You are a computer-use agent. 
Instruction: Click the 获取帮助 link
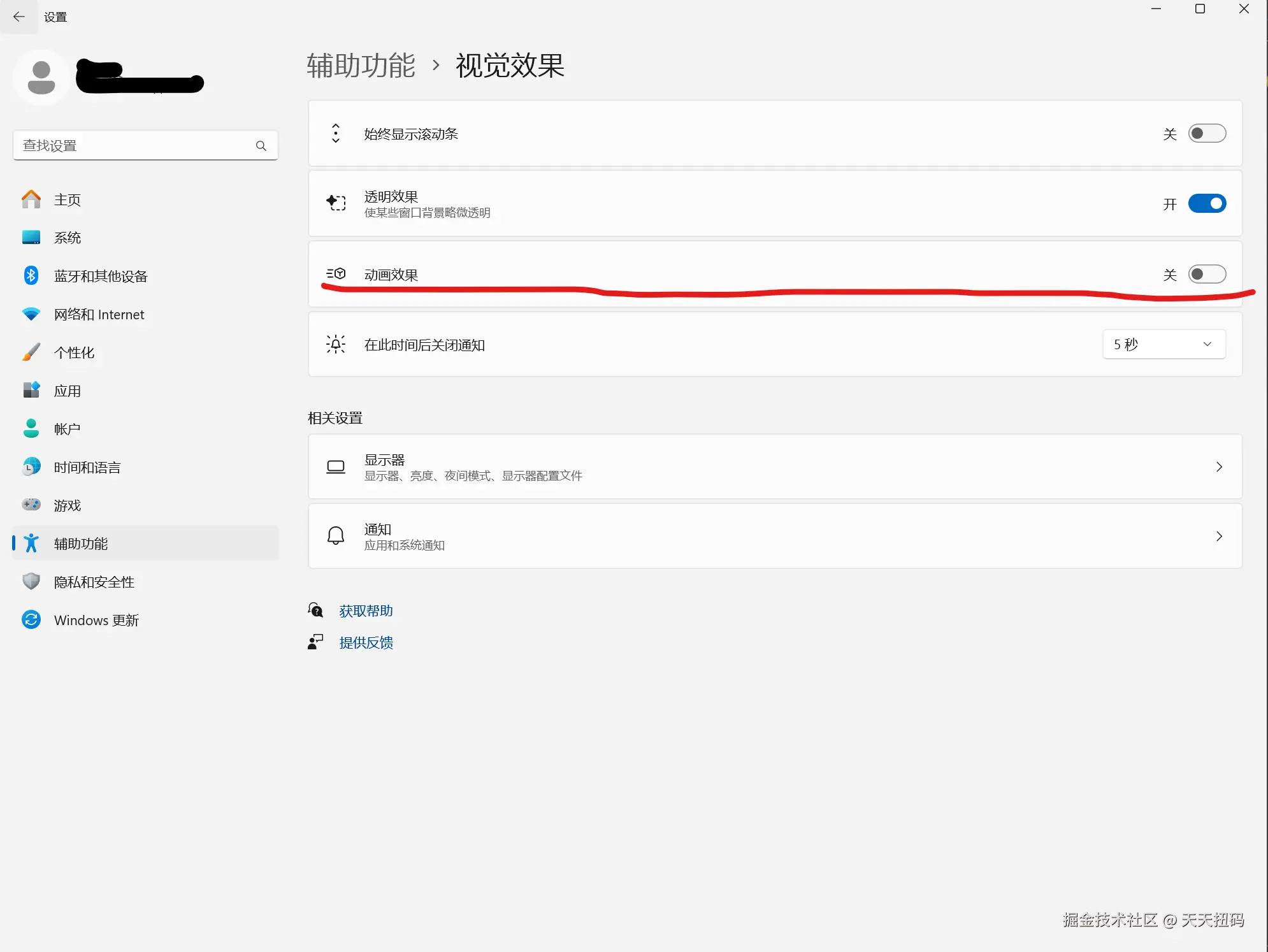click(366, 610)
